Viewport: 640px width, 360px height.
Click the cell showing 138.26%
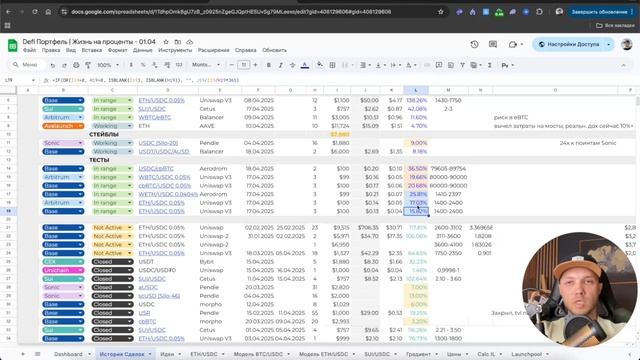click(416, 100)
